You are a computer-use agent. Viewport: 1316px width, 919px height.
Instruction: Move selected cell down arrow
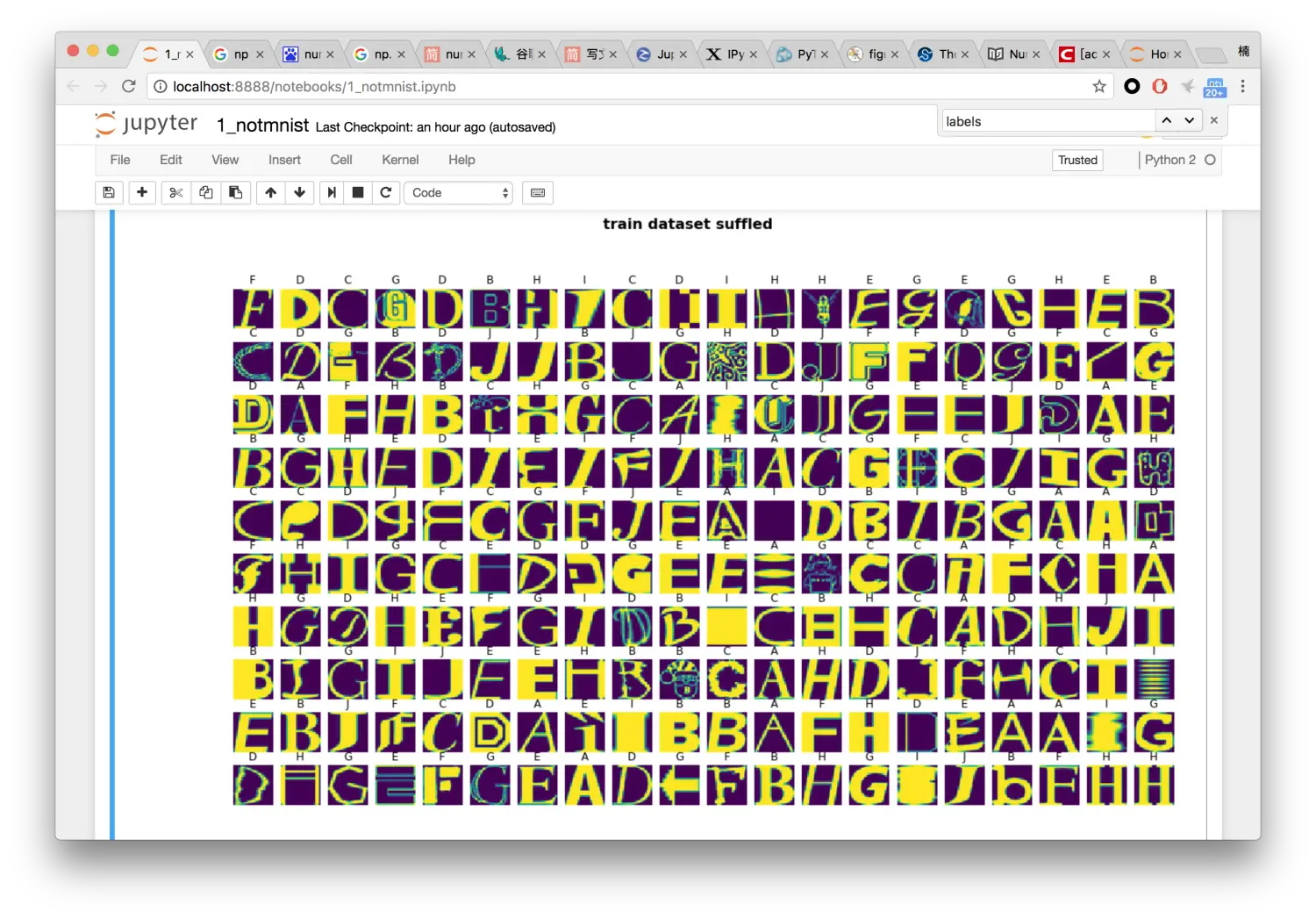coord(300,192)
